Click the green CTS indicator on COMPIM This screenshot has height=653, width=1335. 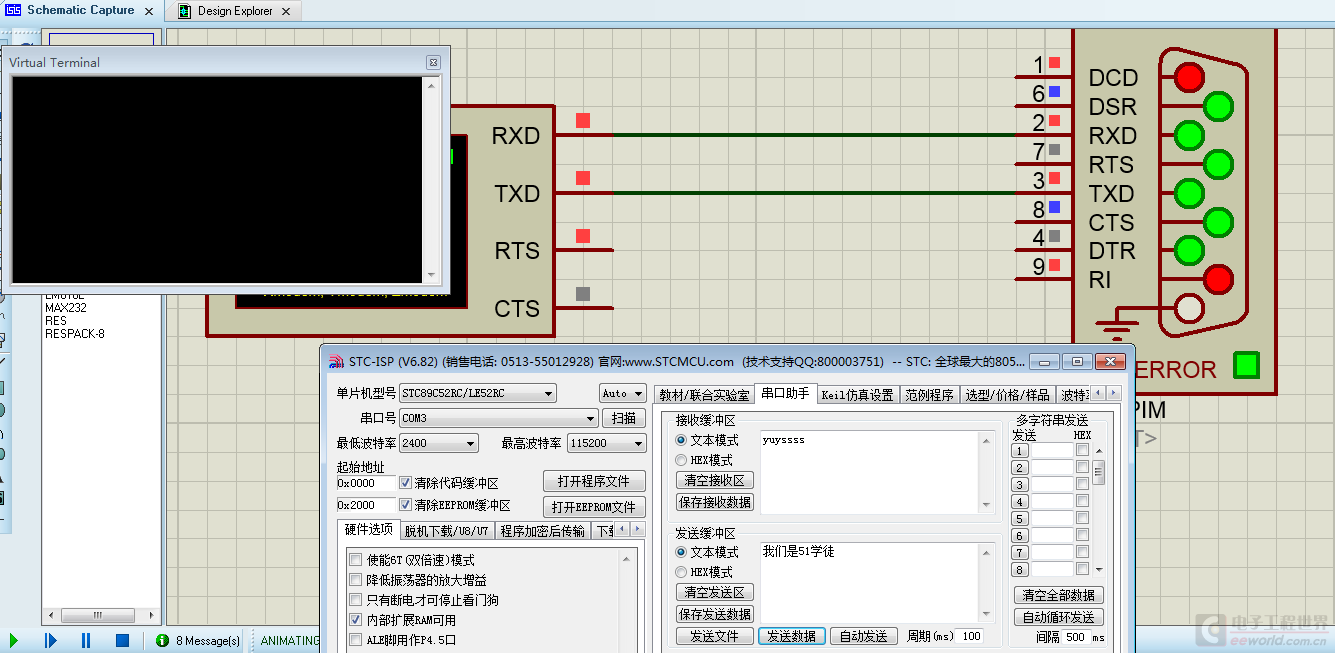coord(1218,221)
